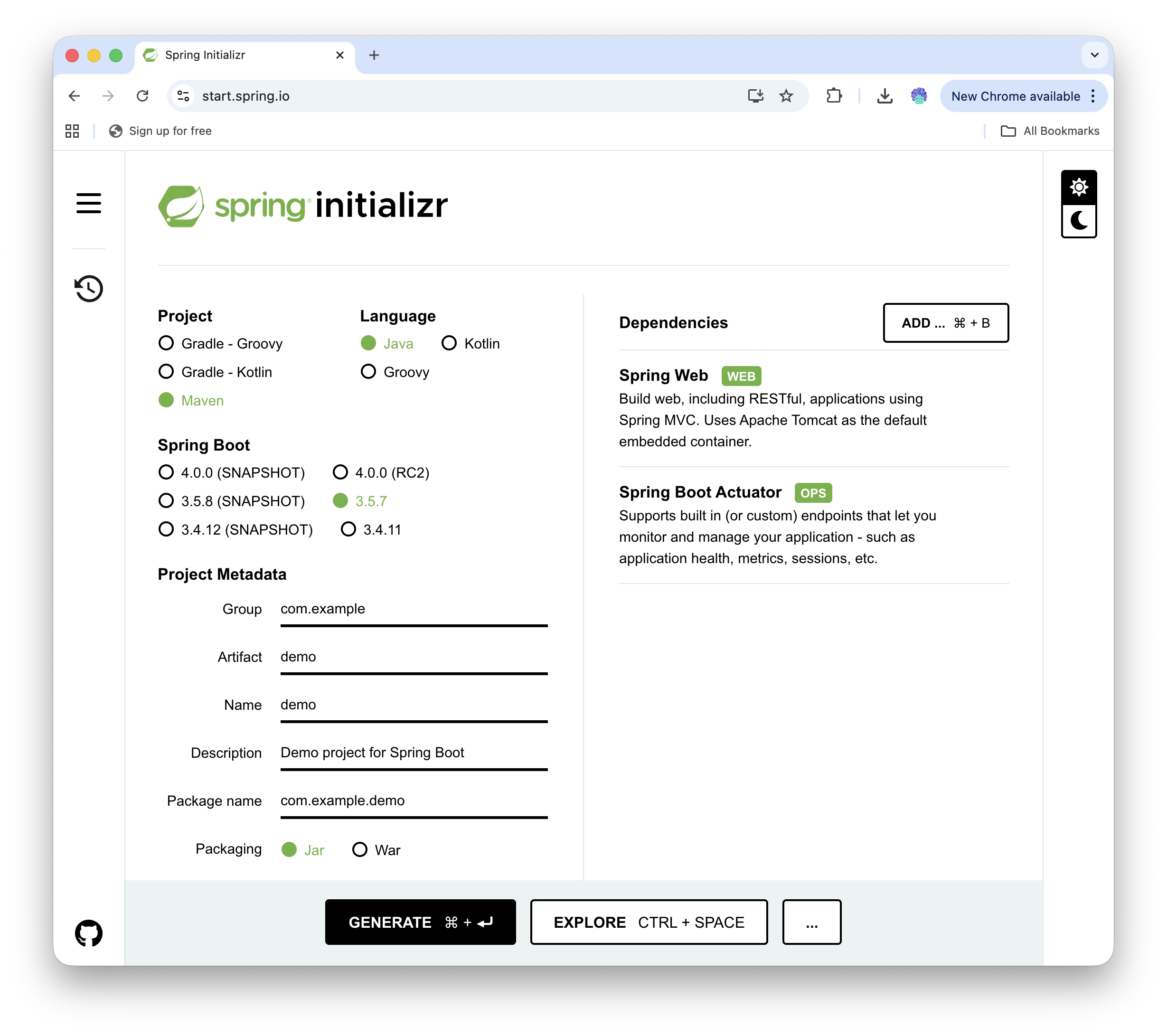Click the GENERATE button
Screen dimensions: 1167x1036
tap(420, 922)
